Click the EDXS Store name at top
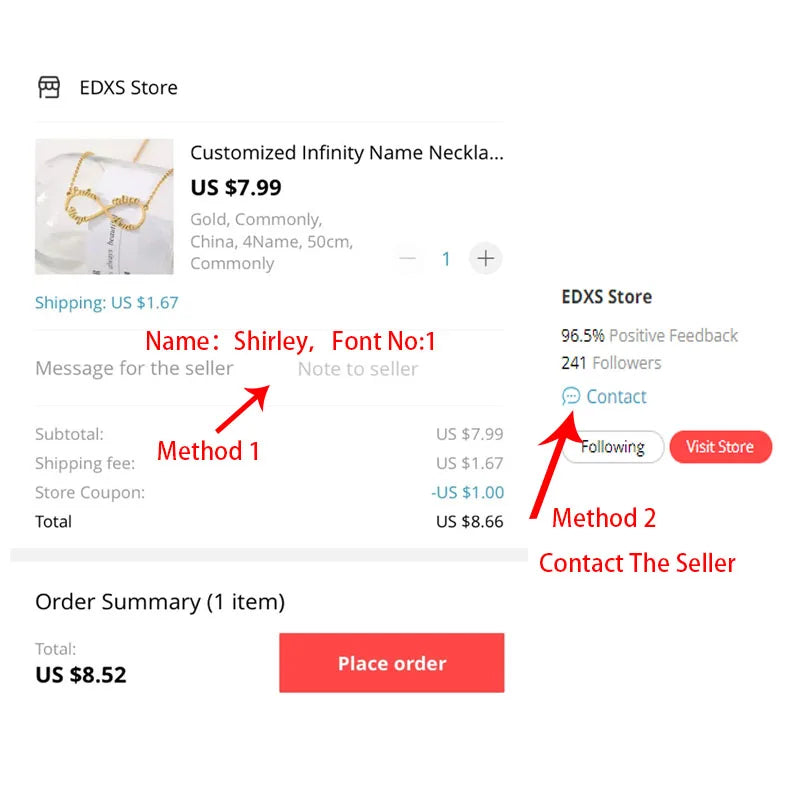 coord(129,88)
